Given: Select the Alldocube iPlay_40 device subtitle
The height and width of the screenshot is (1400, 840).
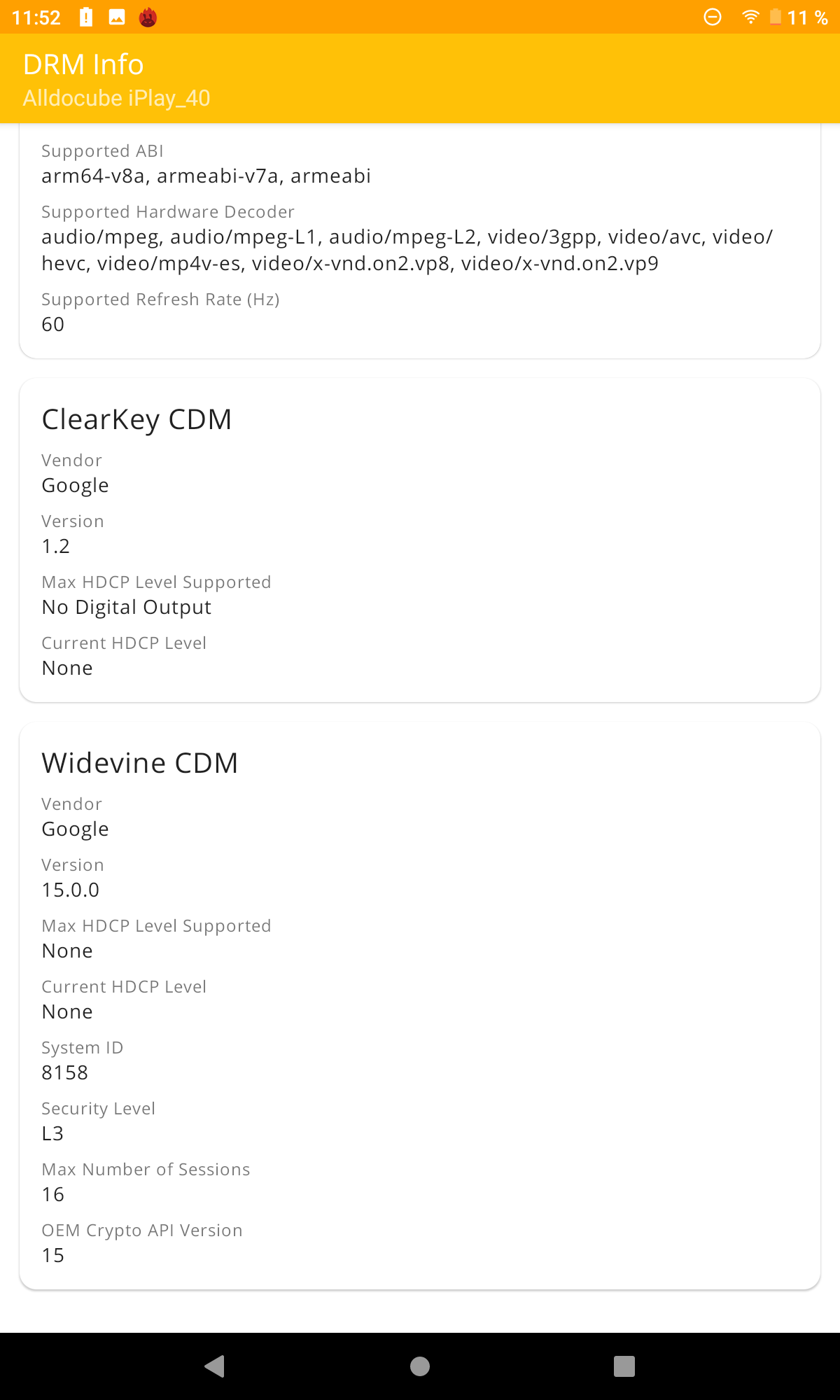Looking at the screenshot, I should pos(117,98).
